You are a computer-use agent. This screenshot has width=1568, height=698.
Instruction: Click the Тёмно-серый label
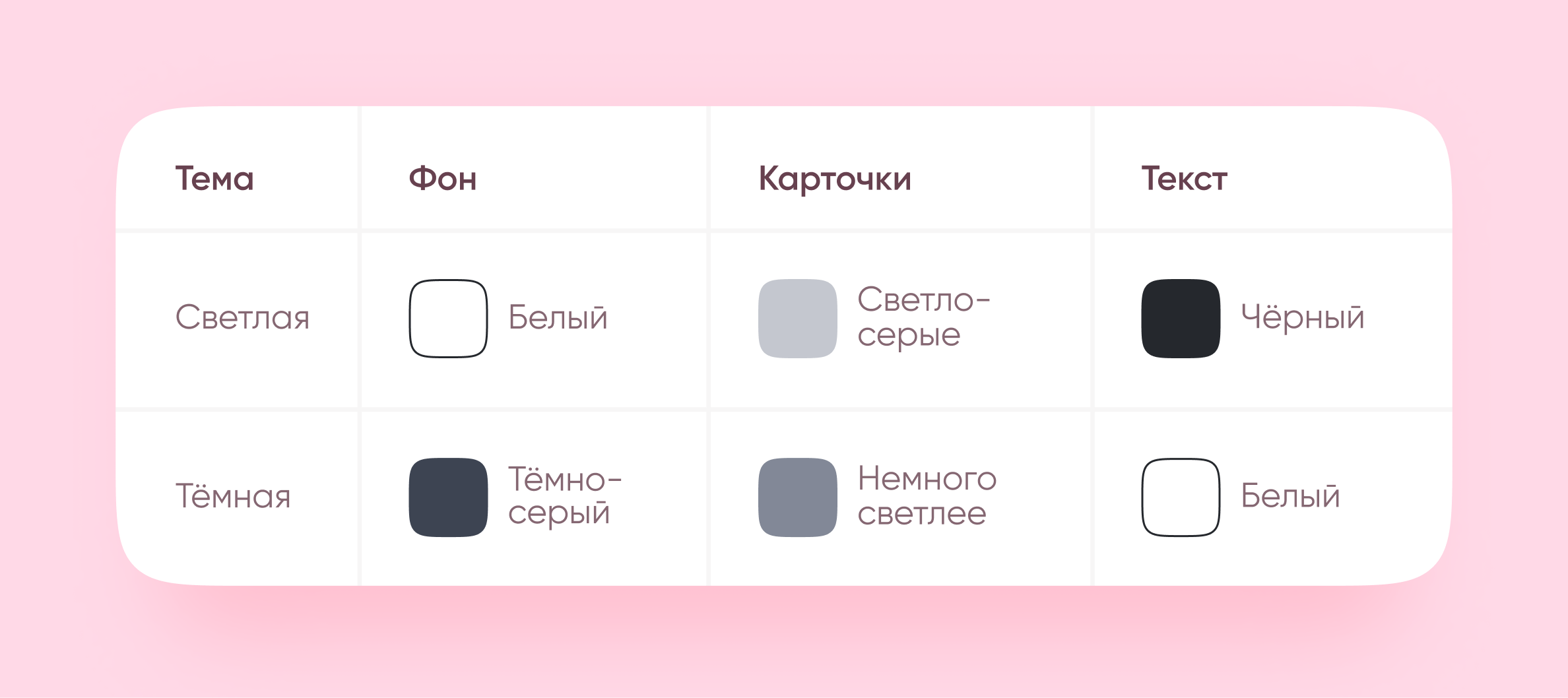(564, 496)
